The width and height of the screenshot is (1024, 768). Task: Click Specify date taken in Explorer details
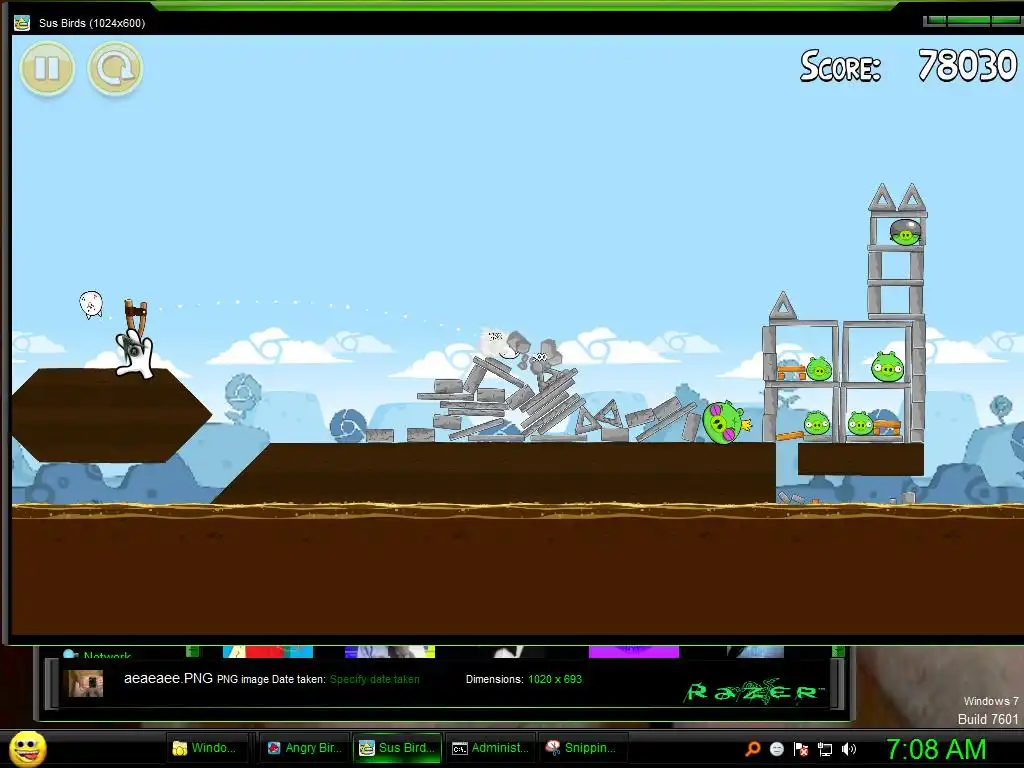375,679
